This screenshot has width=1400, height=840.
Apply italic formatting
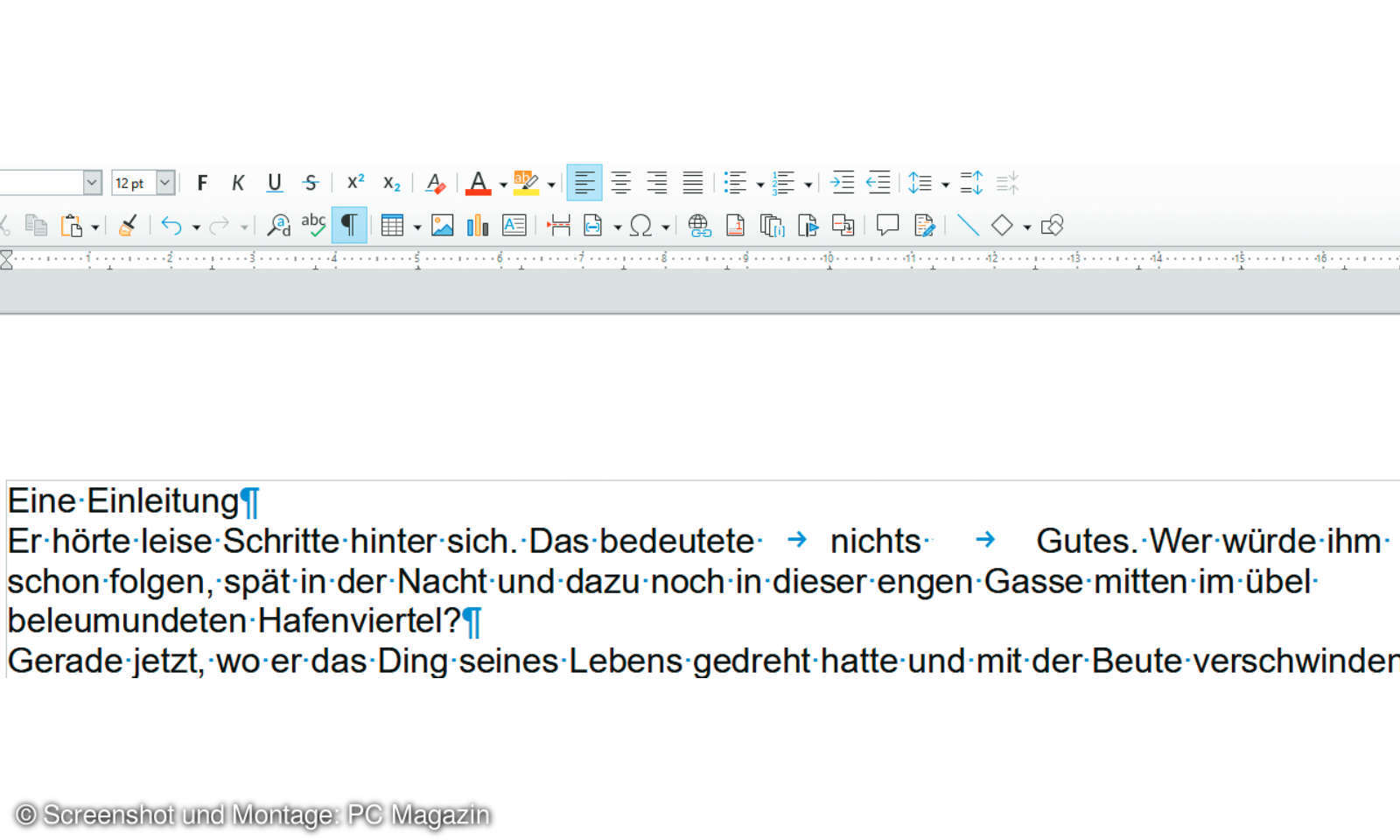(x=238, y=183)
